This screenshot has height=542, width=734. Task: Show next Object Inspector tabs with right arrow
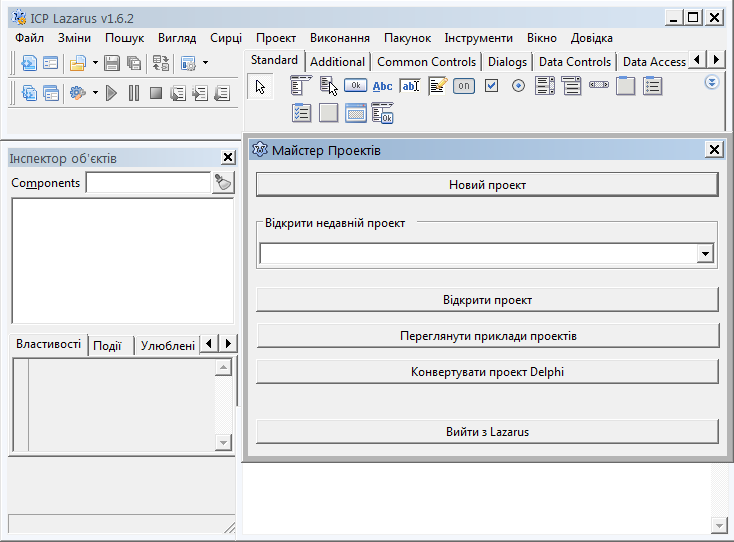click(228, 344)
